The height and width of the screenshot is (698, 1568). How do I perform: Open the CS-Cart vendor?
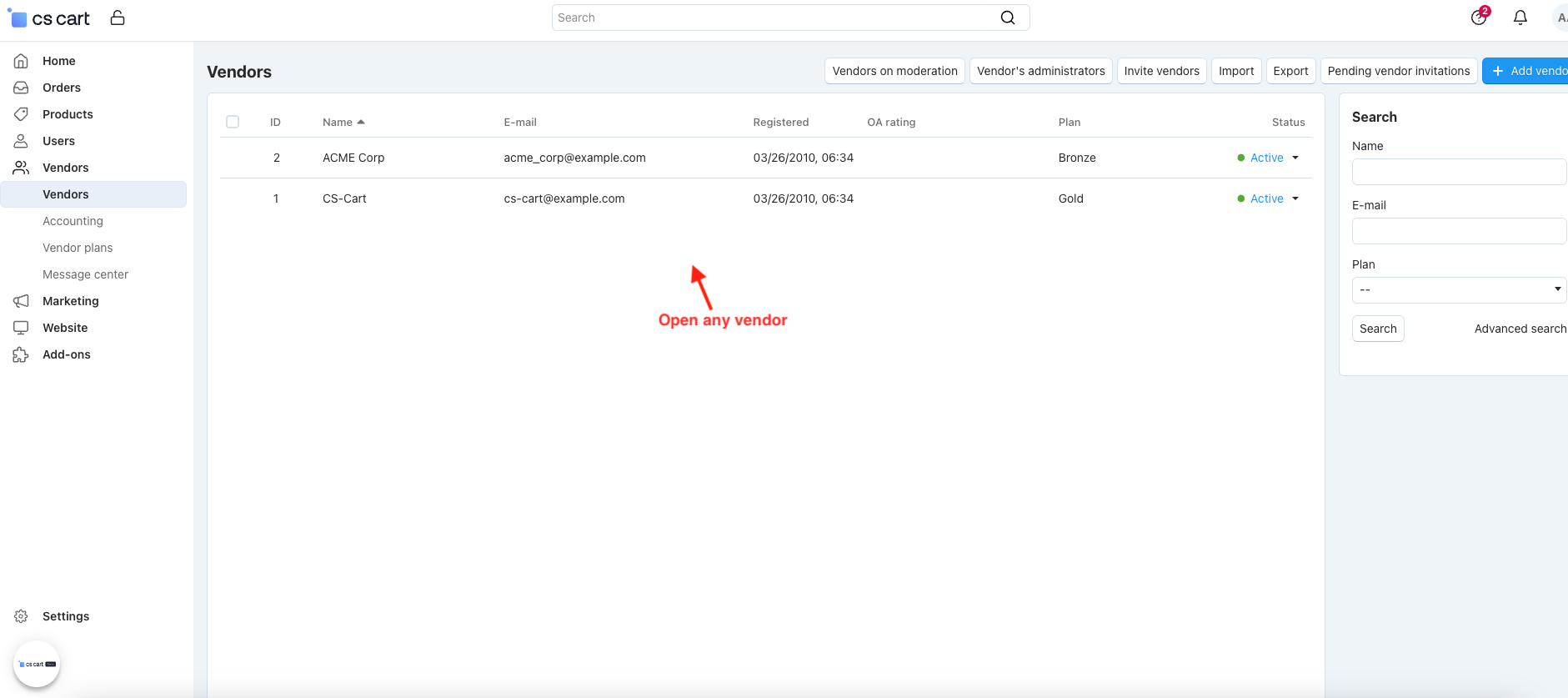[344, 198]
